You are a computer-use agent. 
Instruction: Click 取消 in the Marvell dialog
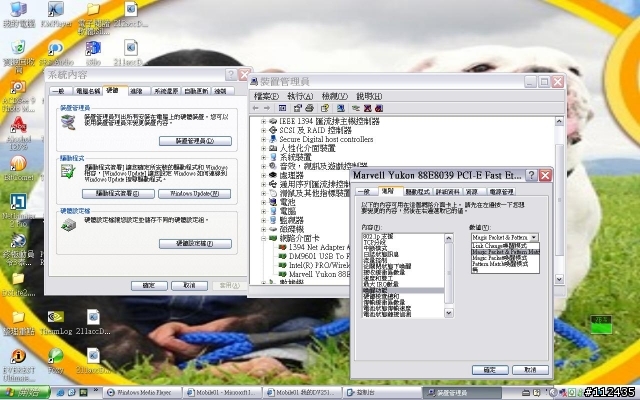coord(530,370)
